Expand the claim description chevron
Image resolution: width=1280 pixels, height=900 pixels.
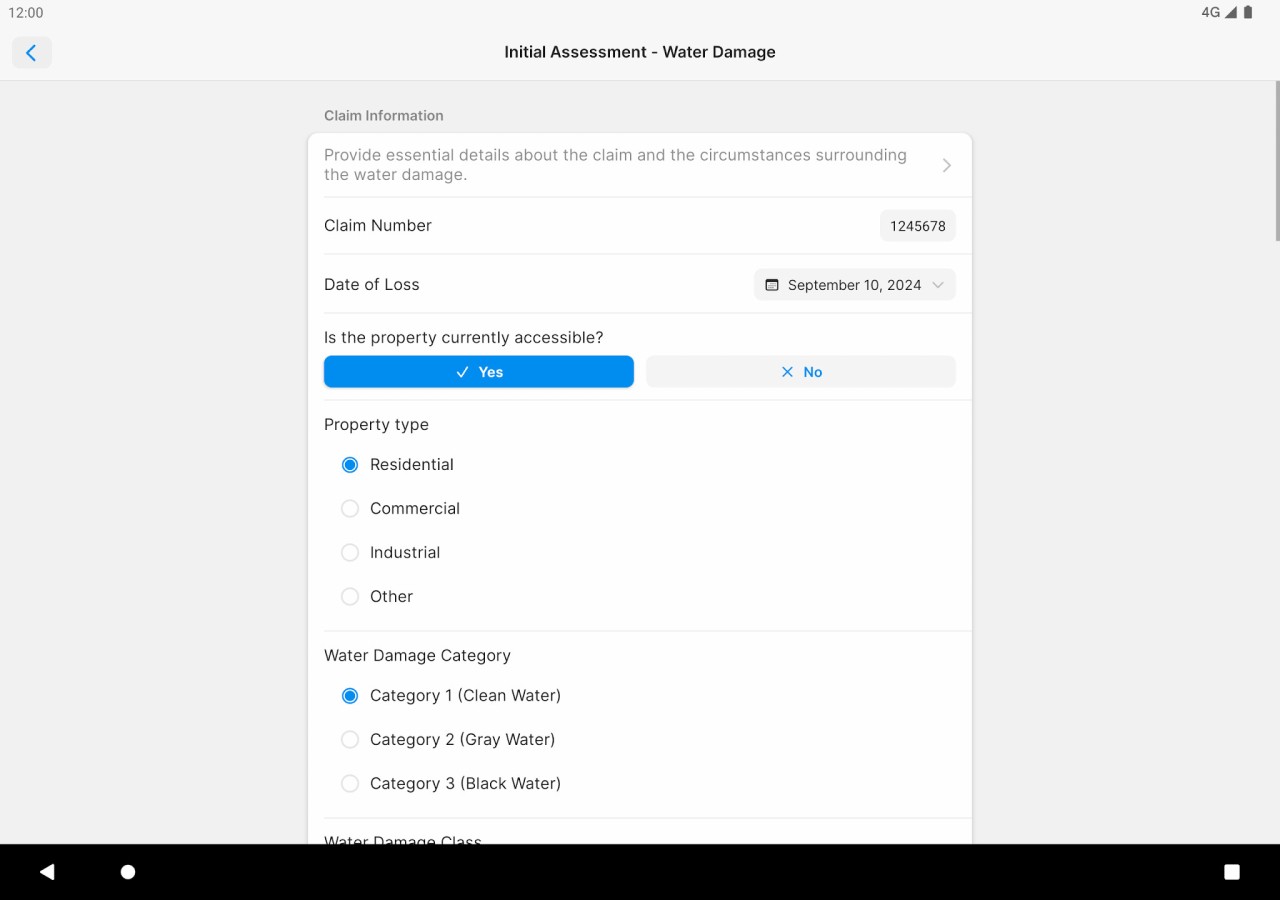946,165
